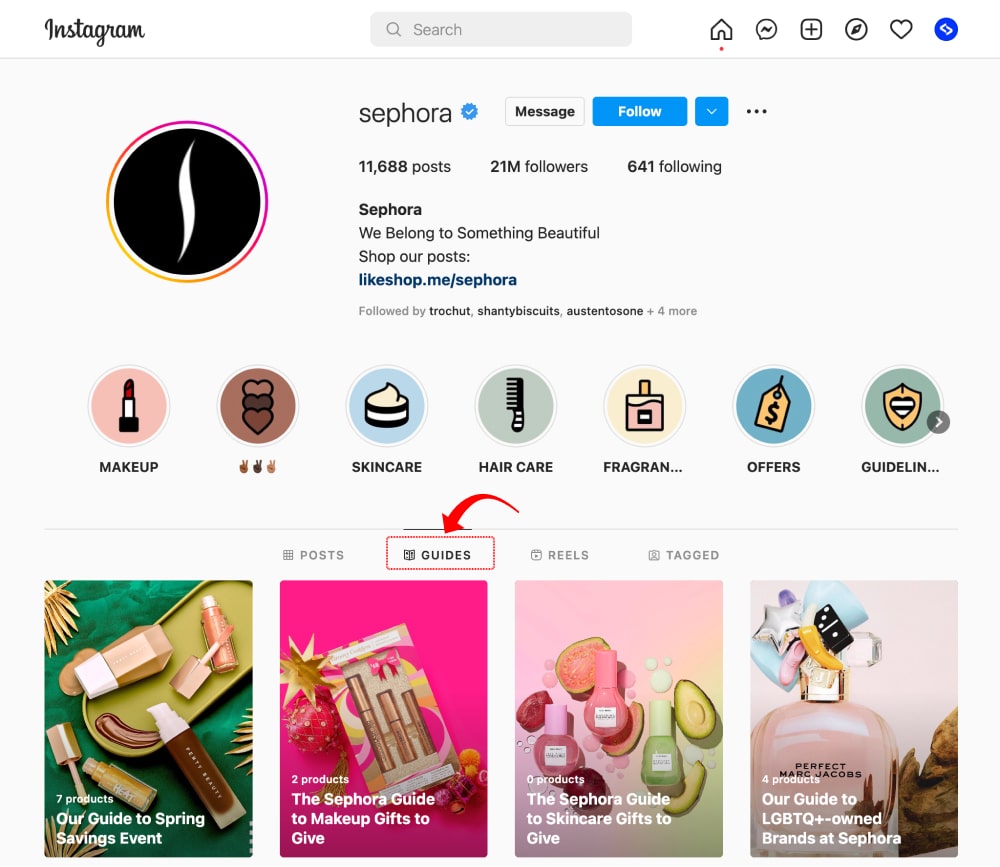View the 641 following list

point(674,167)
